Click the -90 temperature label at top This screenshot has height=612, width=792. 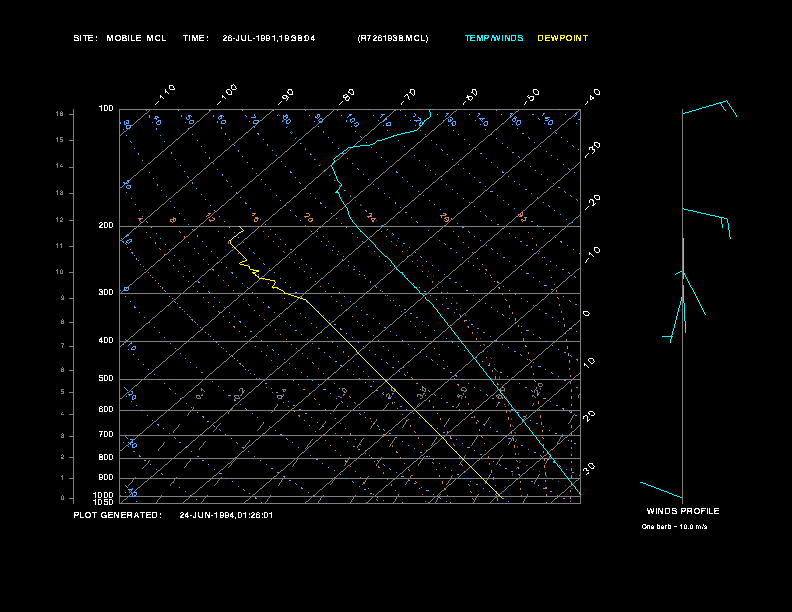tap(286, 97)
